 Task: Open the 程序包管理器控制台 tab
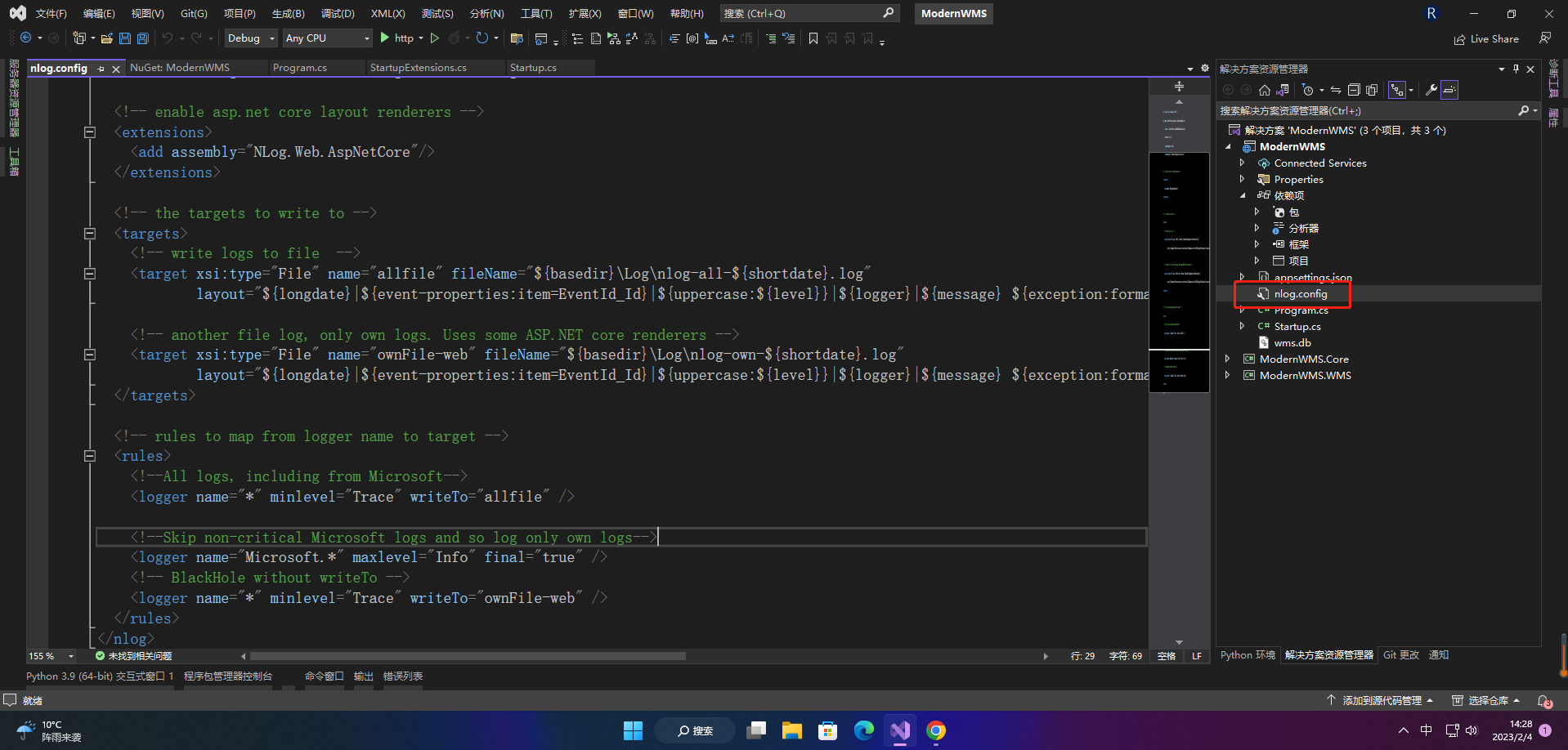click(x=228, y=676)
